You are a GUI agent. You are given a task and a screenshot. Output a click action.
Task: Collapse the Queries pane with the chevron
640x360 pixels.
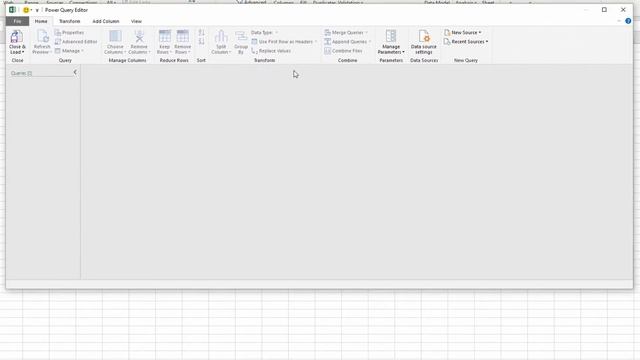click(x=75, y=72)
